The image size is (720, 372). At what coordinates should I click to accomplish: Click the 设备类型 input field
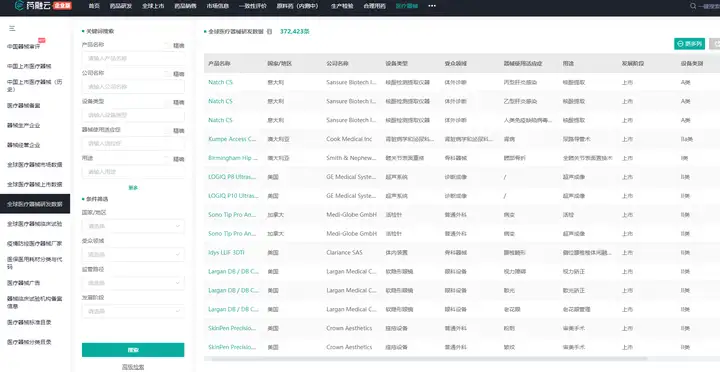[133, 115]
